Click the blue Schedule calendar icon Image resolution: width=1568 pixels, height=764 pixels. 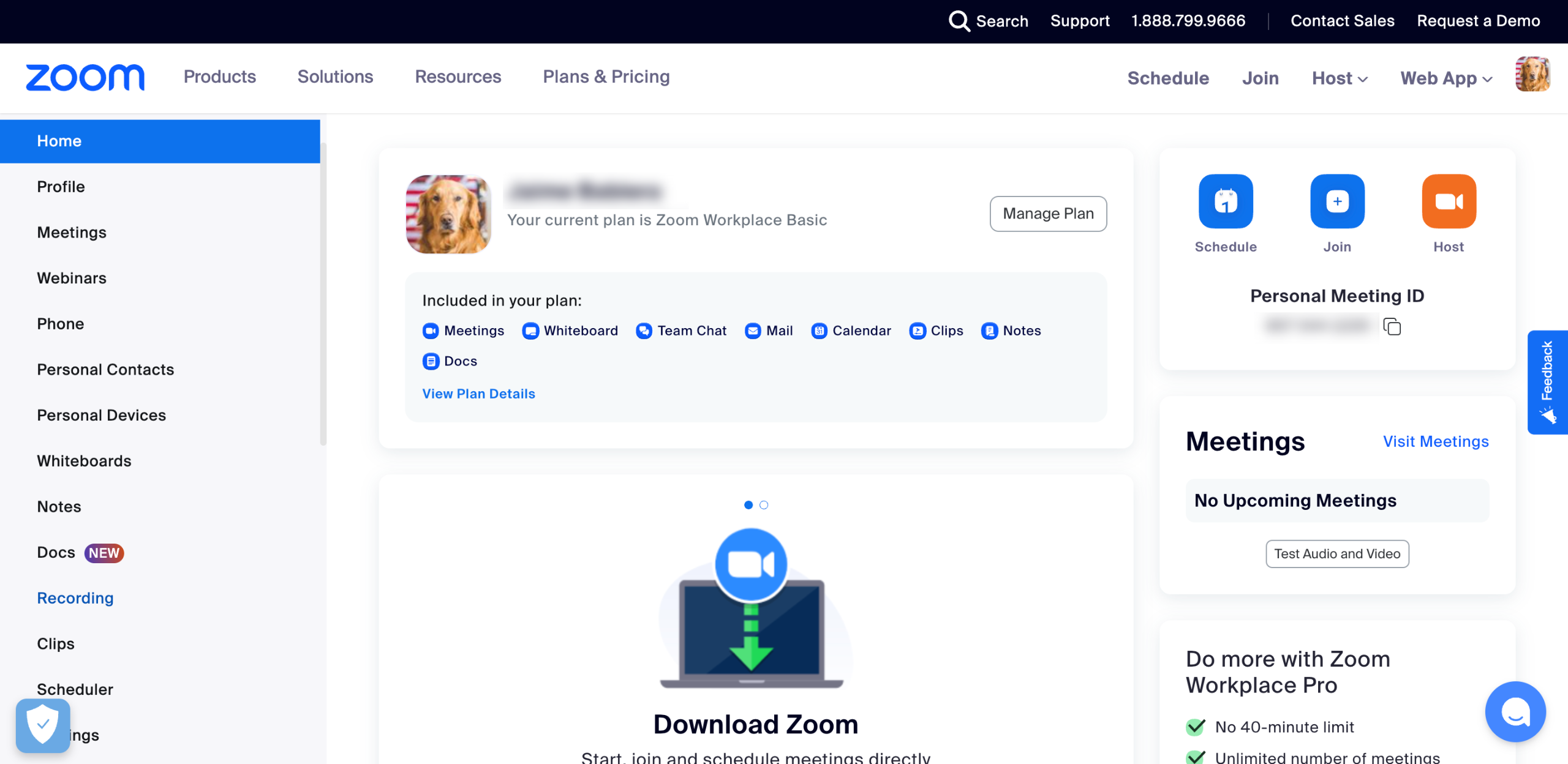coord(1225,201)
